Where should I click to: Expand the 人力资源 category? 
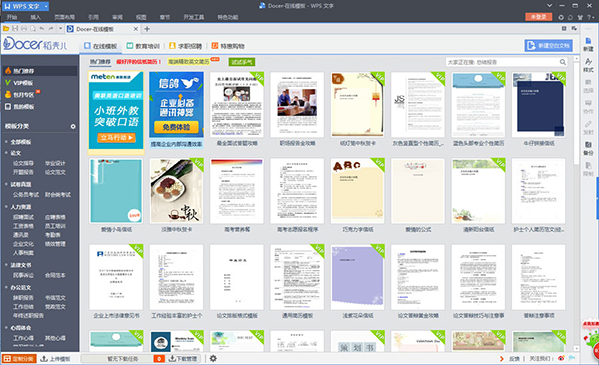click(x=21, y=207)
